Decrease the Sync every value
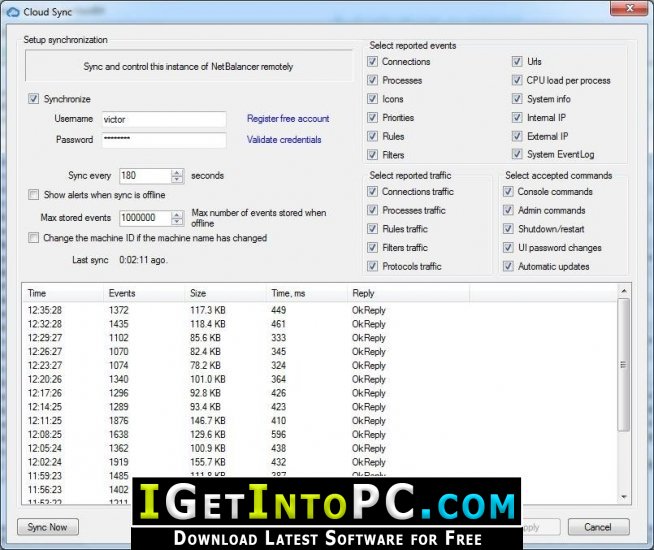 click(177, 179)
